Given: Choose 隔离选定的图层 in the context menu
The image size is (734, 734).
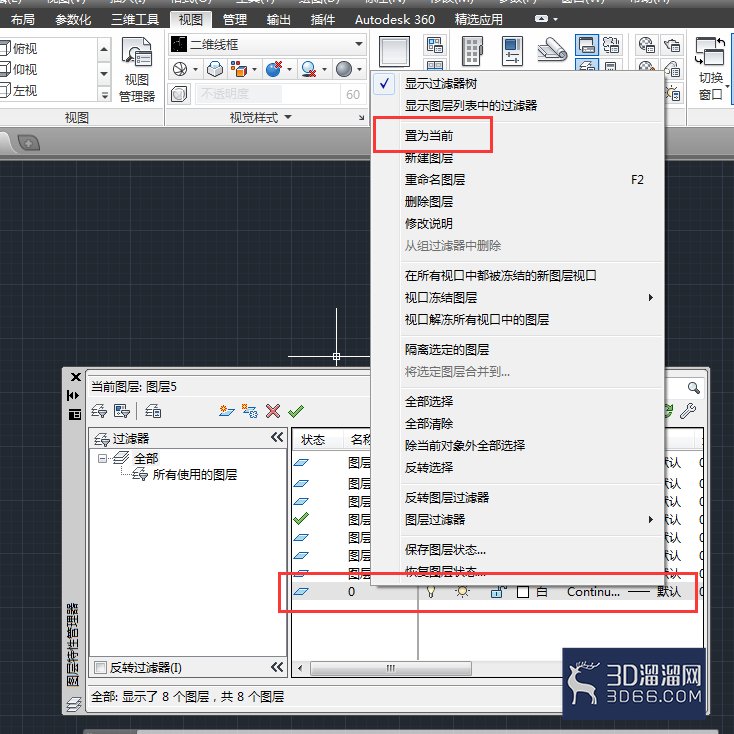Looking at the screenshot, I should point(518,350).
